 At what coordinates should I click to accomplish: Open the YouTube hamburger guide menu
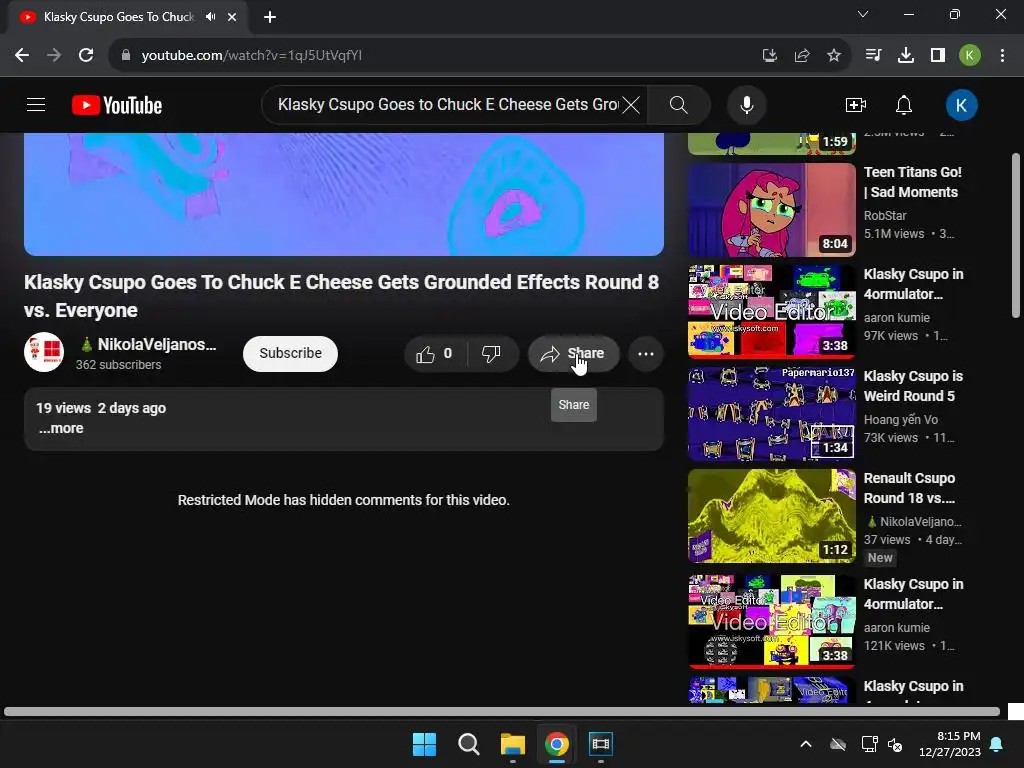click(36, 105)
